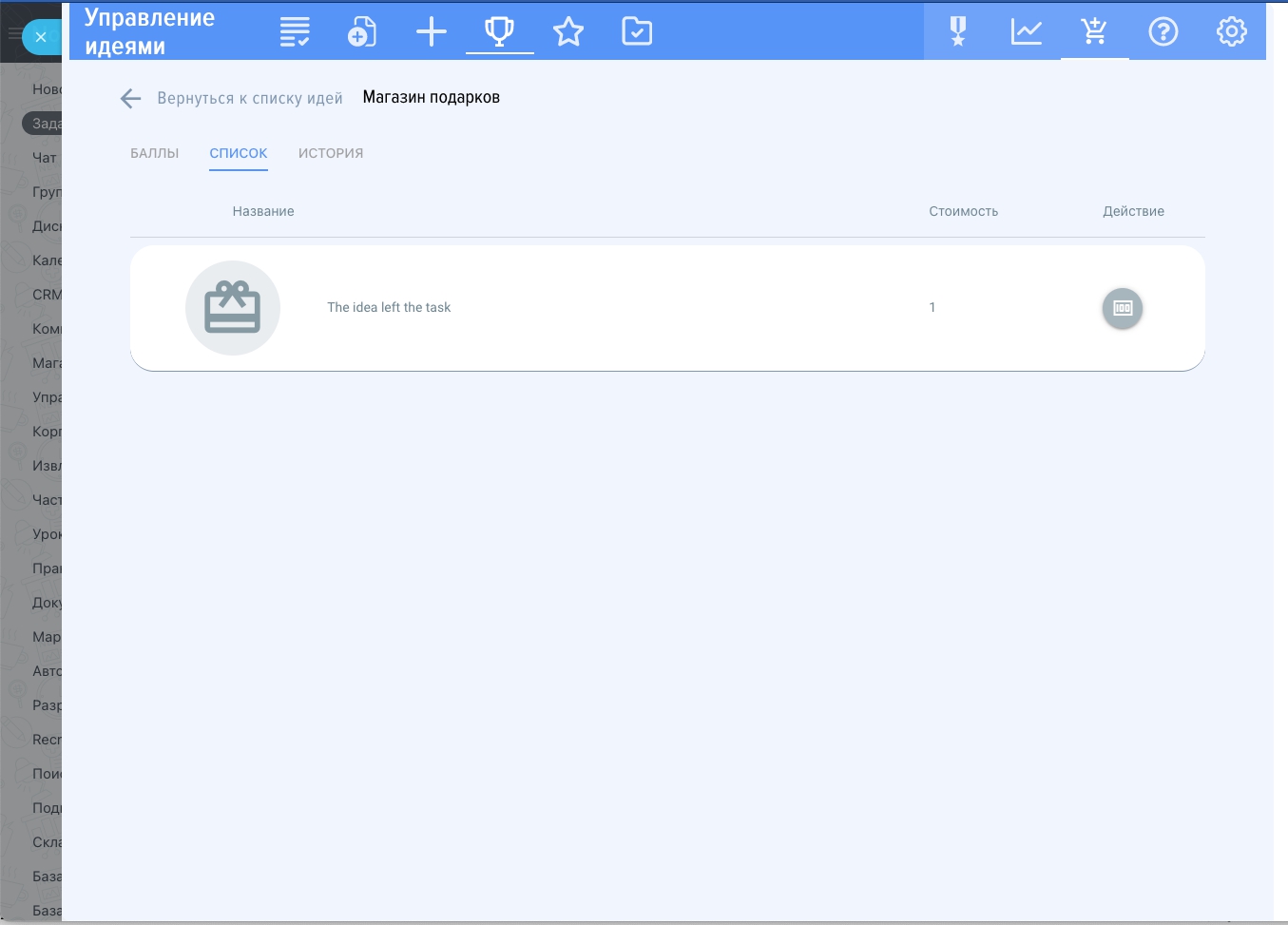1288x925 pixels.
Task: Open the gift shop cart icon
Action: (1095, 32)
